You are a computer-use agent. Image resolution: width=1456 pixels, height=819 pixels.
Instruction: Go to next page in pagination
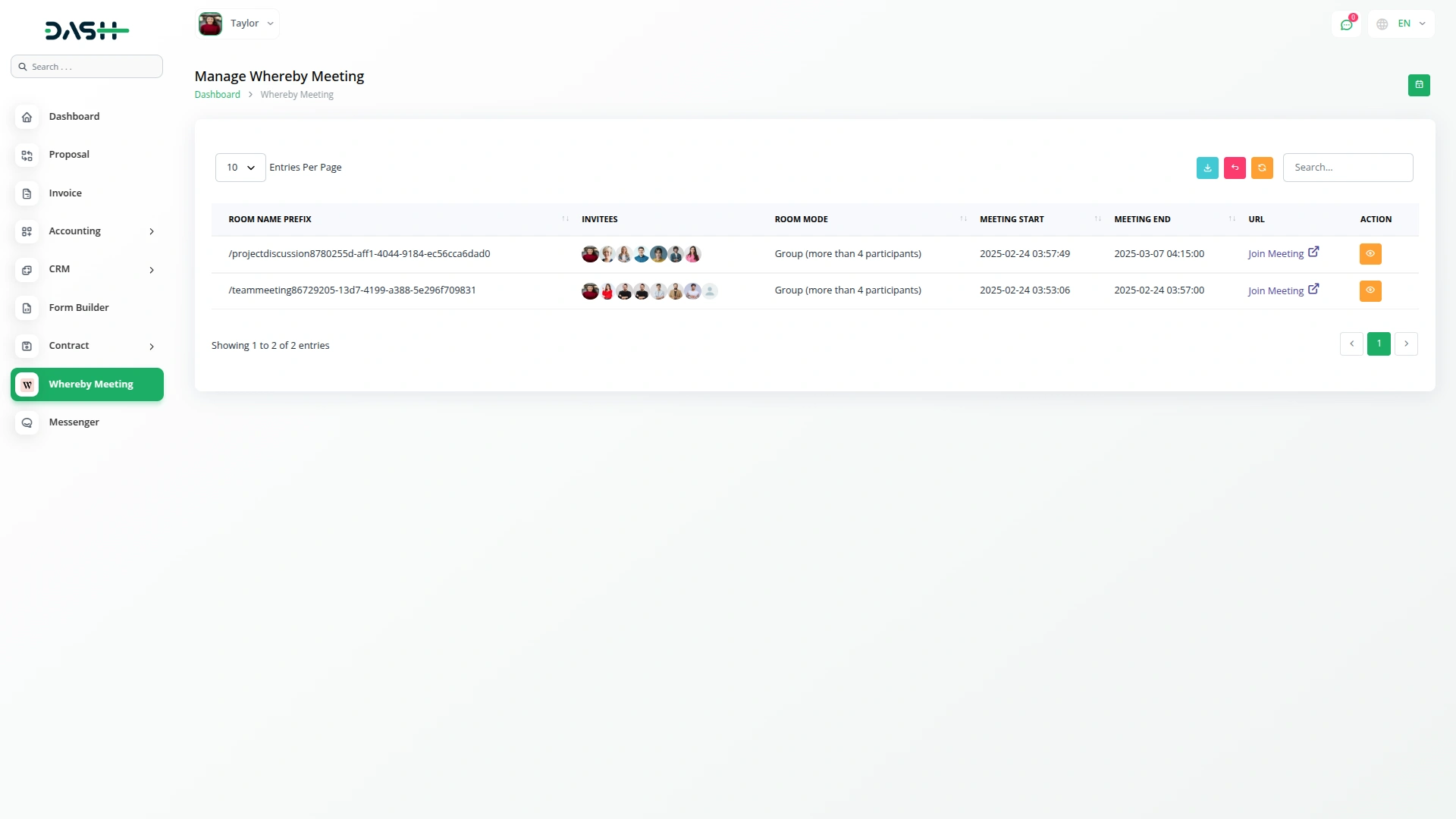click(x=1406, y=344)
